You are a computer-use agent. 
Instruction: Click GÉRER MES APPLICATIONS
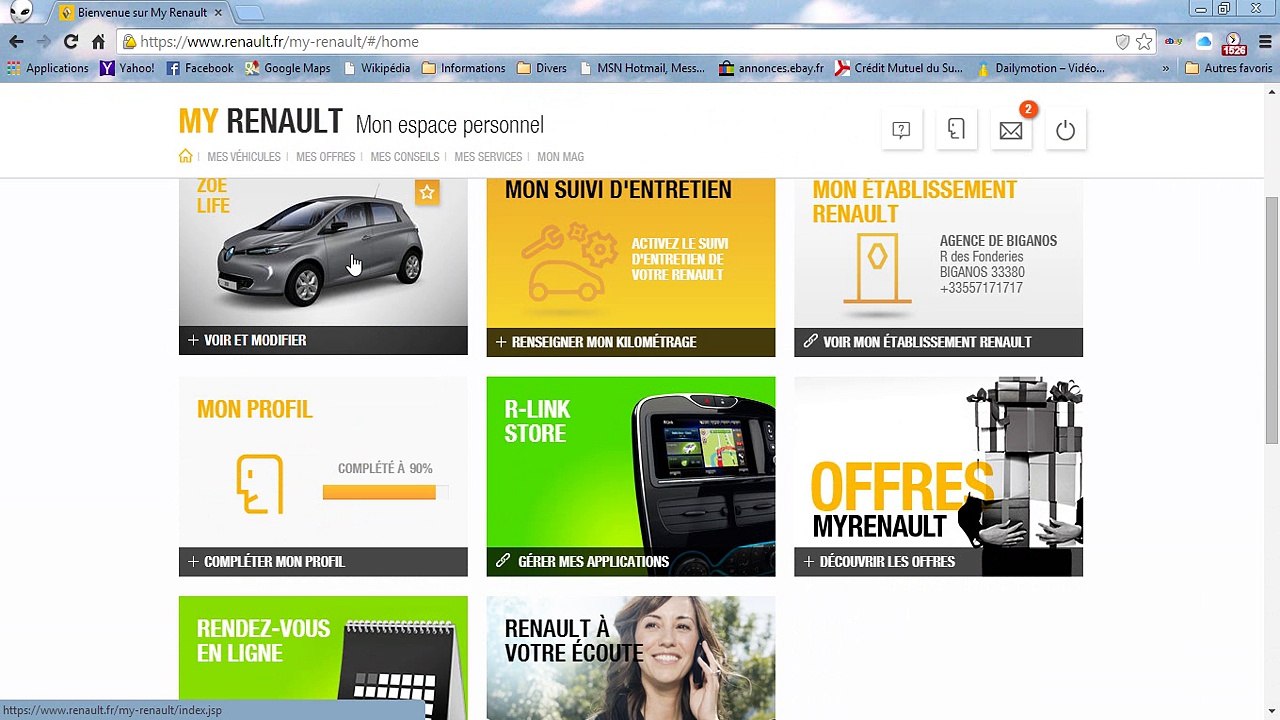630,562
